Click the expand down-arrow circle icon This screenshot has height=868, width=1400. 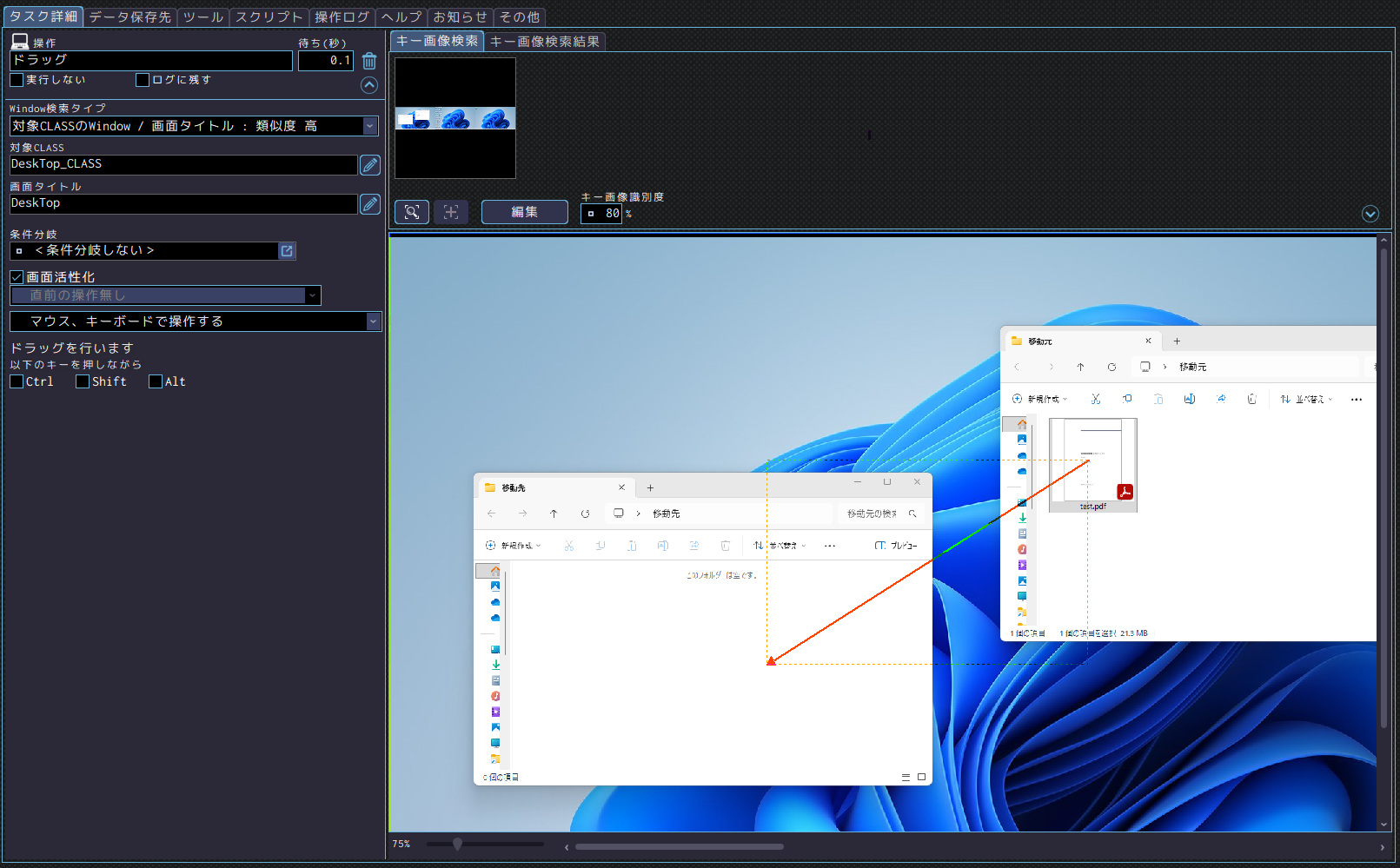pyautogui.click(x=1370, y=214)
